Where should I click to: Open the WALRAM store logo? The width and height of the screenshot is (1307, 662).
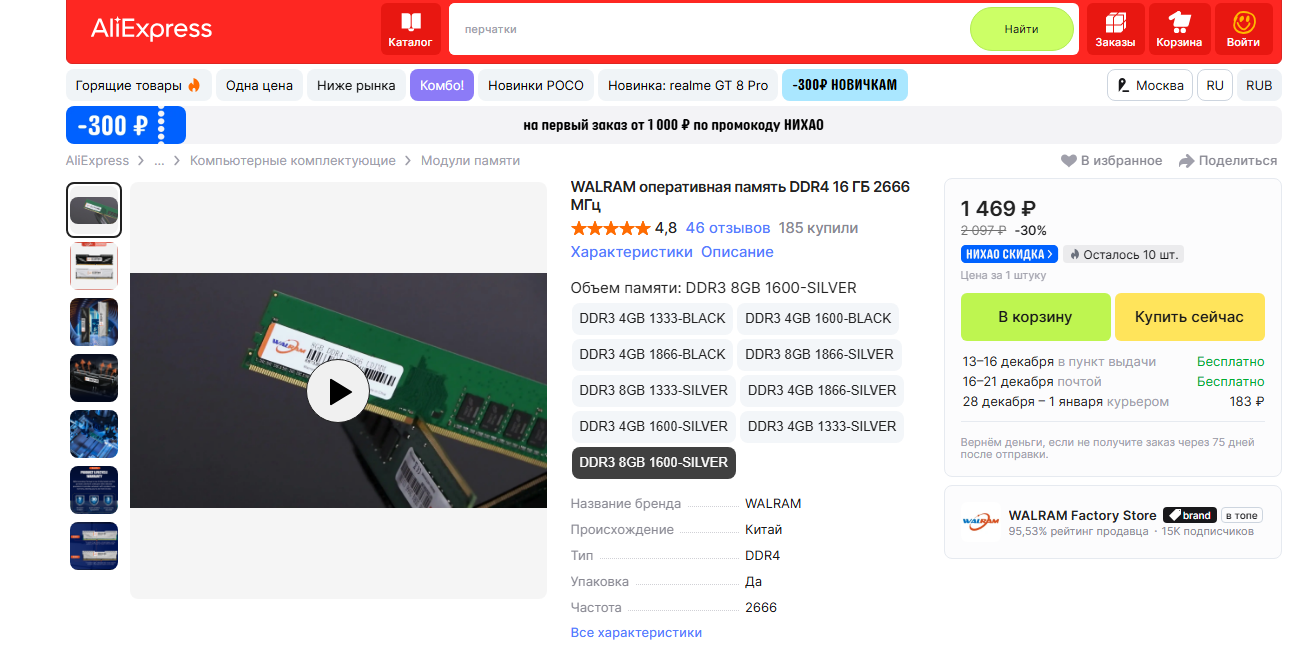tap(980, 522)
